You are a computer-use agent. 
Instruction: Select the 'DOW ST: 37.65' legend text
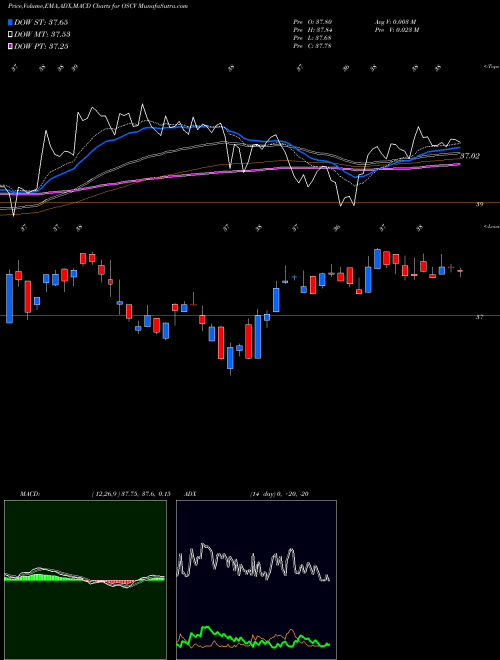[41, 22]
